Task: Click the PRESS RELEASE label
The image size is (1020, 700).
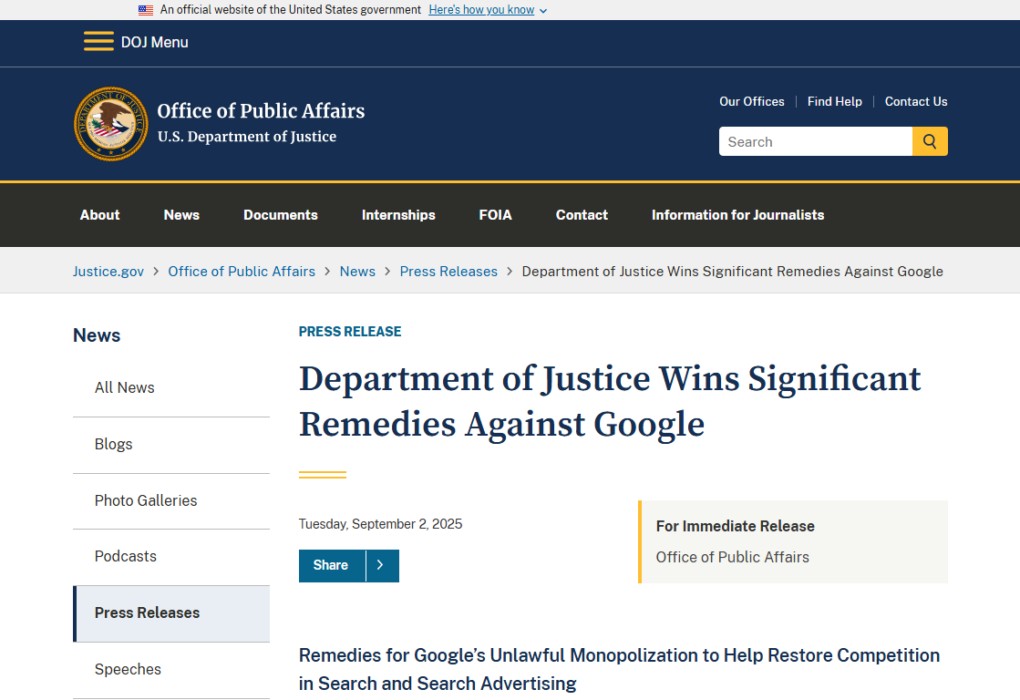Action: (x=350, y=332)
